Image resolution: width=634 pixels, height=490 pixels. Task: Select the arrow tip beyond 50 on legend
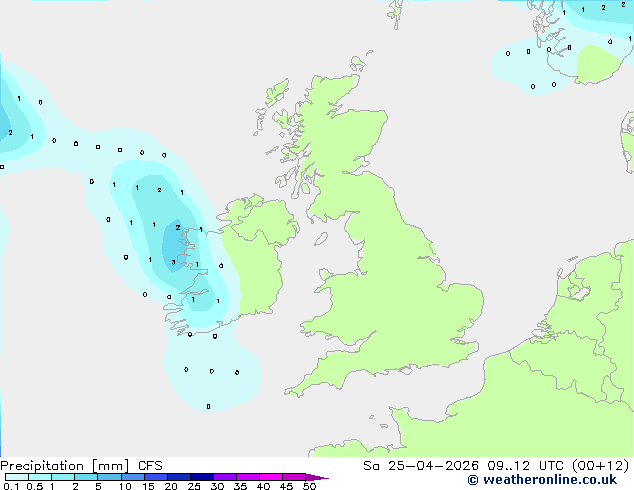317,477
